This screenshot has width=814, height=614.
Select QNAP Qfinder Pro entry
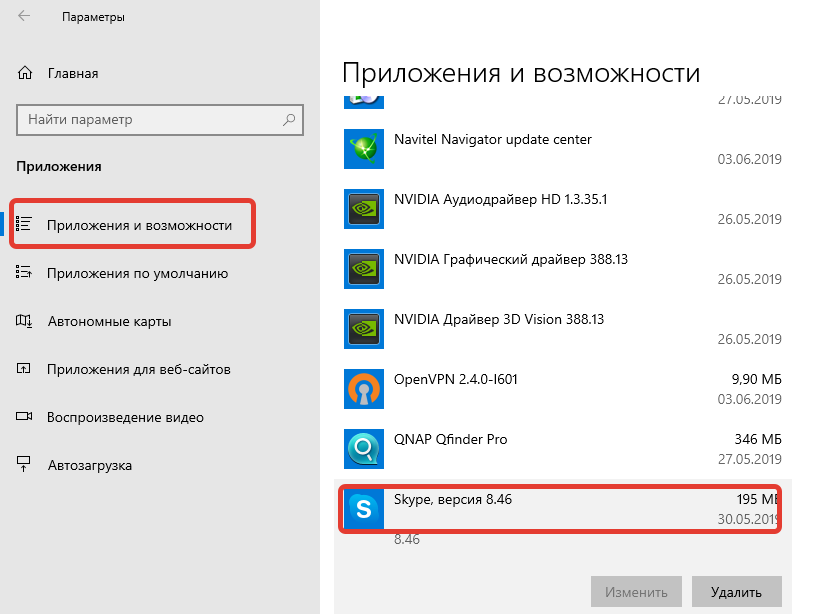(x=563, y=448)
